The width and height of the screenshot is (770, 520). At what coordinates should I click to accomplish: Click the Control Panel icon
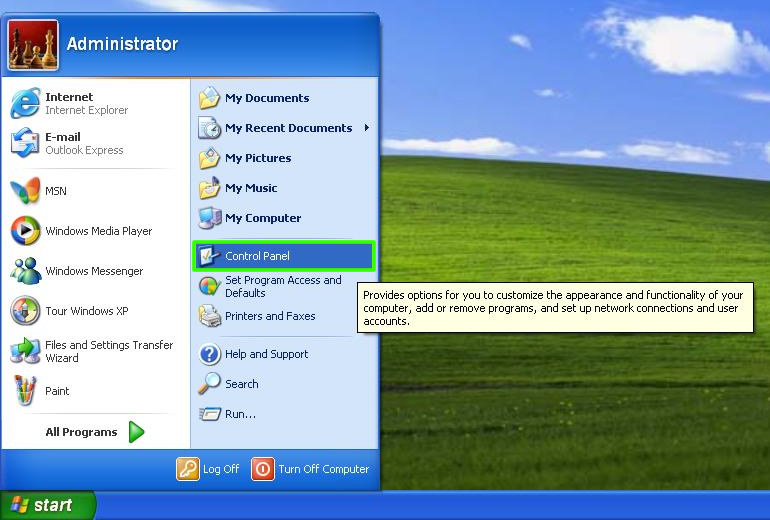(x=209, y=255)
